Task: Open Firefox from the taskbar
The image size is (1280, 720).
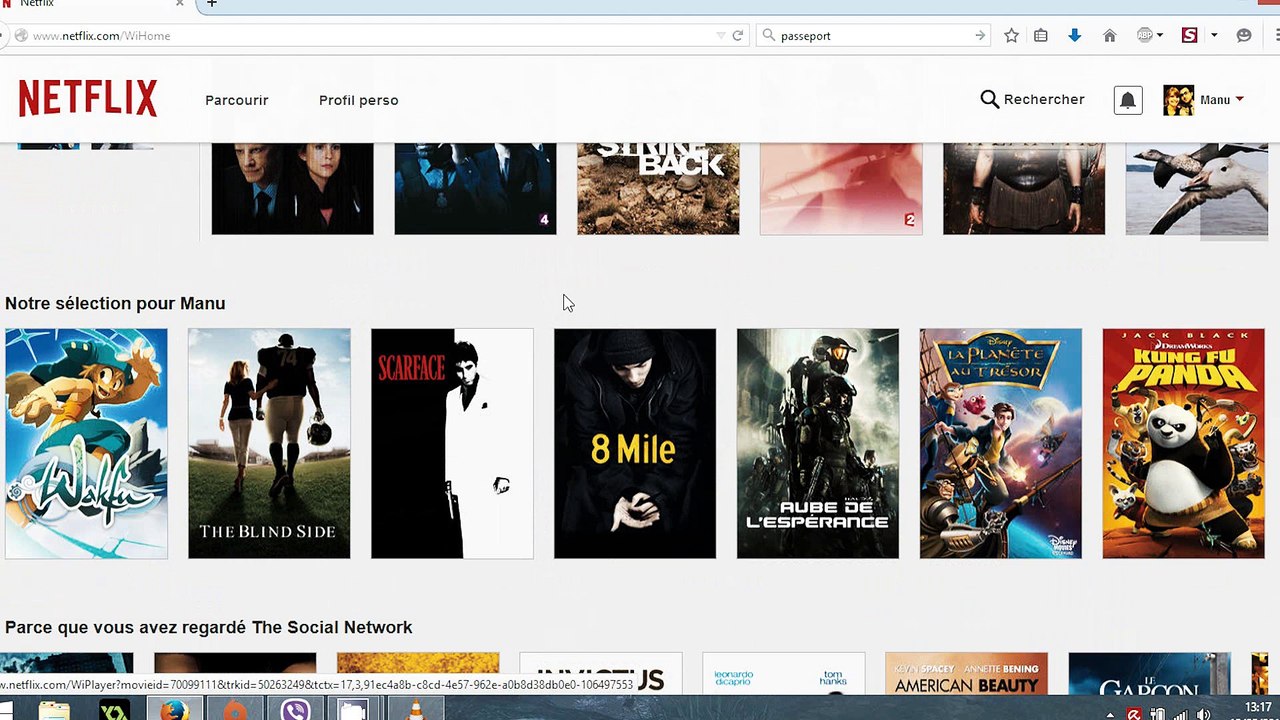Action: 175,710
